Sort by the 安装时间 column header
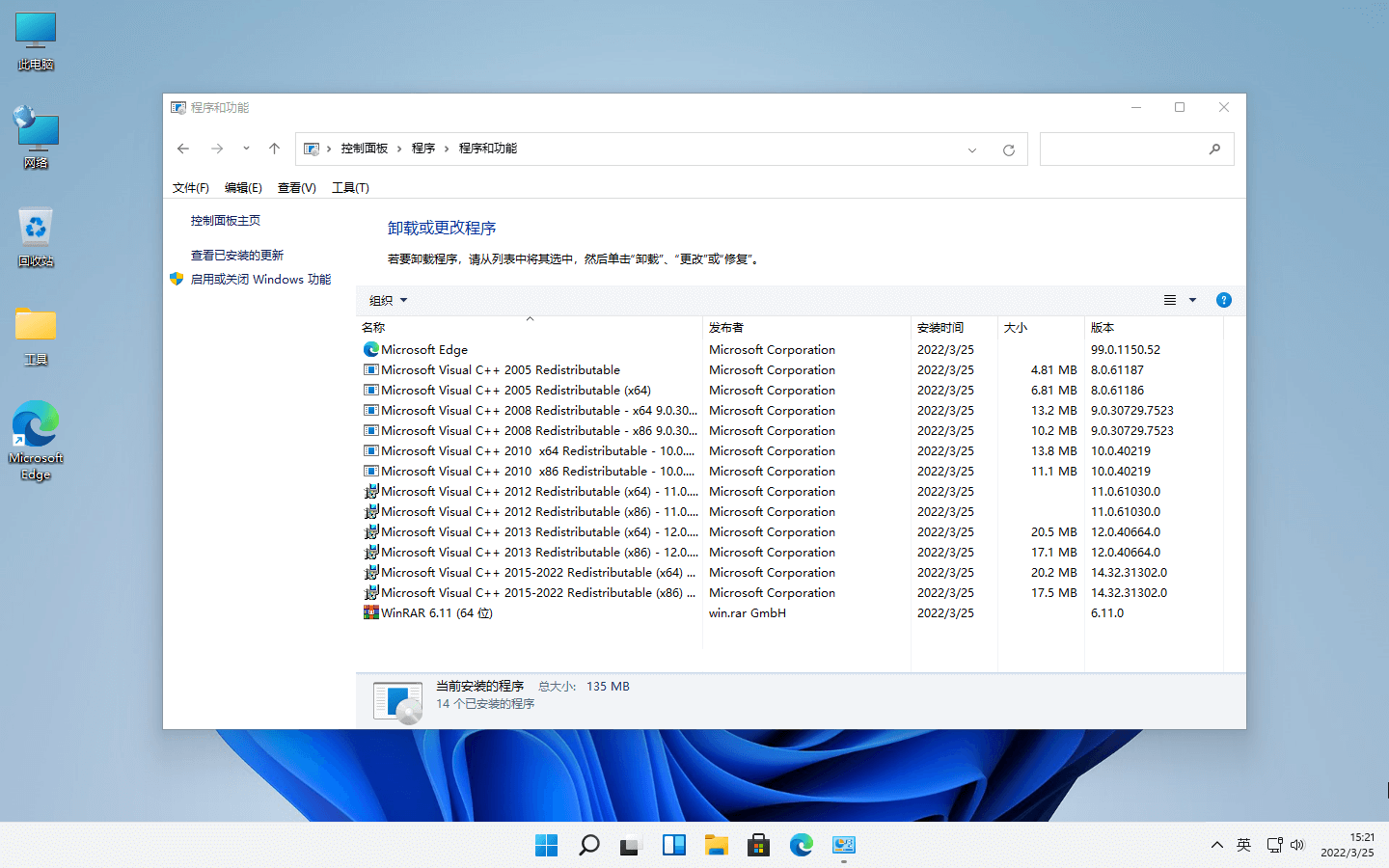The width and height of the screenshot is (1389, 868). click(x=940, y=327)
